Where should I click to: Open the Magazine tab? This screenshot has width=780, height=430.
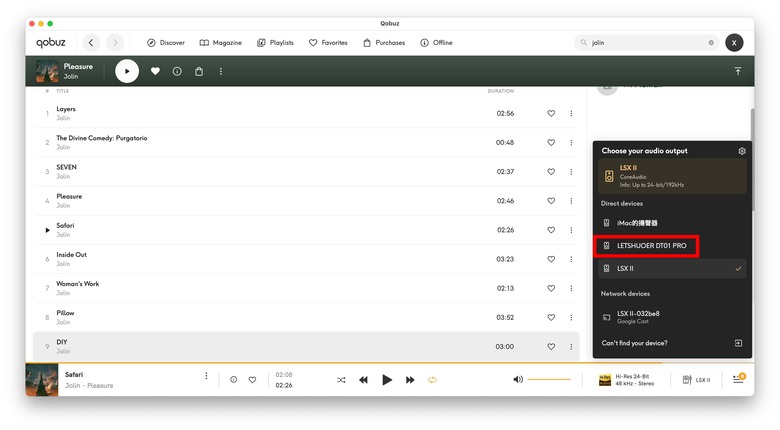[x=220, y=43]
